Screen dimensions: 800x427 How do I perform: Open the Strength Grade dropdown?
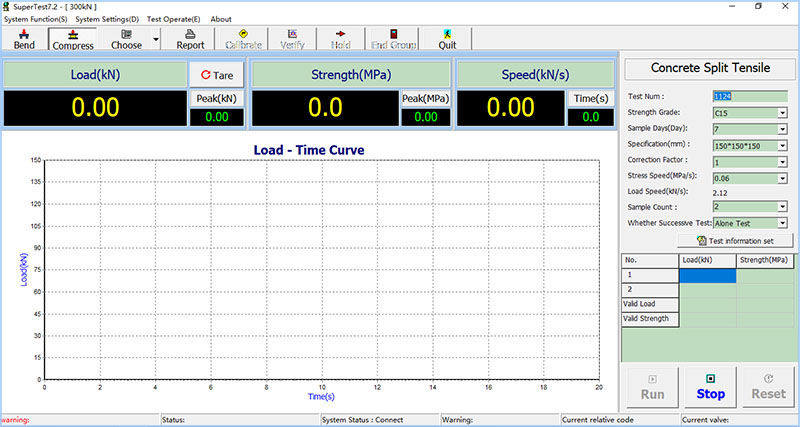point(782,113)
